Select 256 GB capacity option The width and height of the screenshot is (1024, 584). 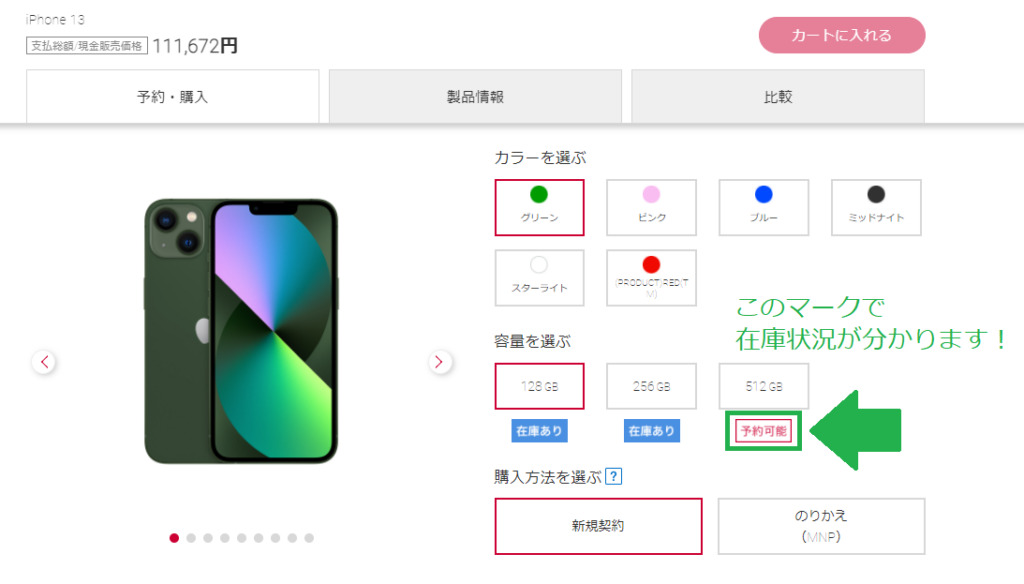[x=651, y=386]
